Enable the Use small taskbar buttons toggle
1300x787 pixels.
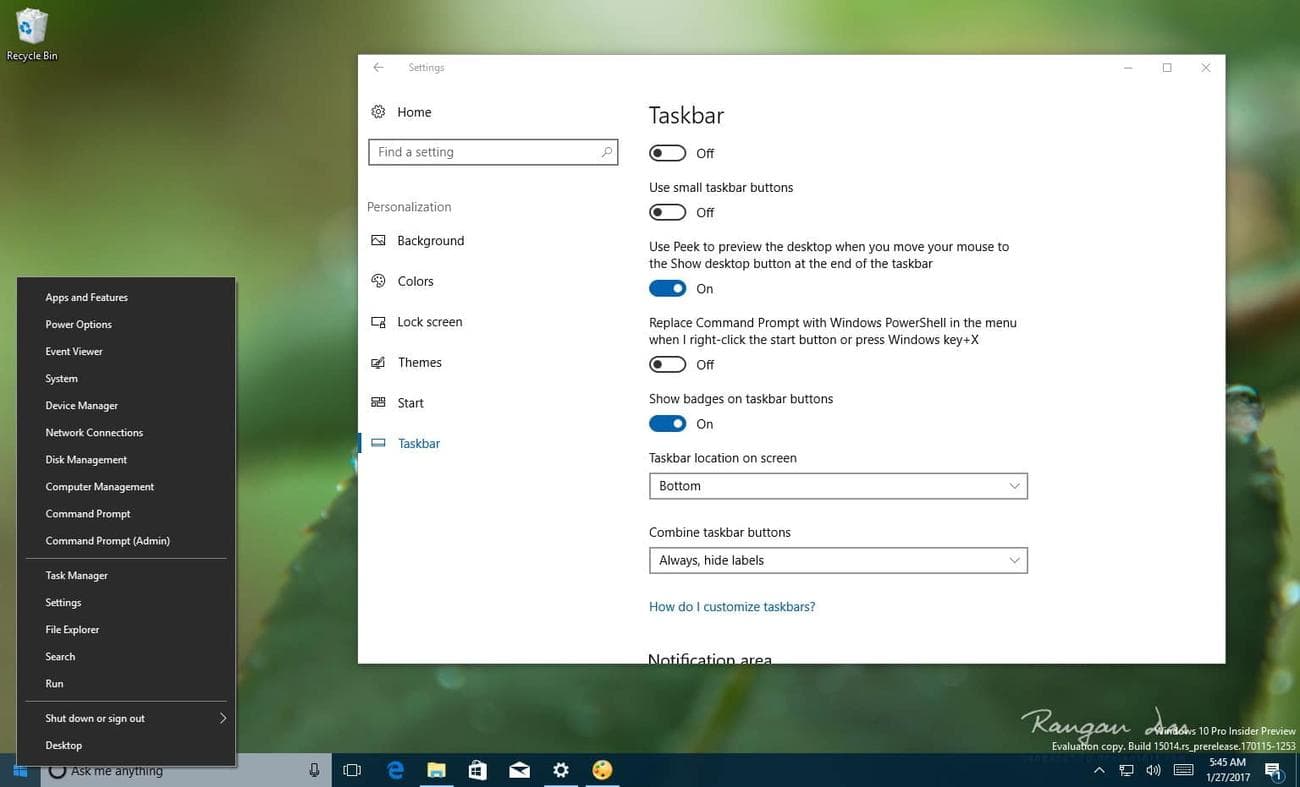point(667,211)
